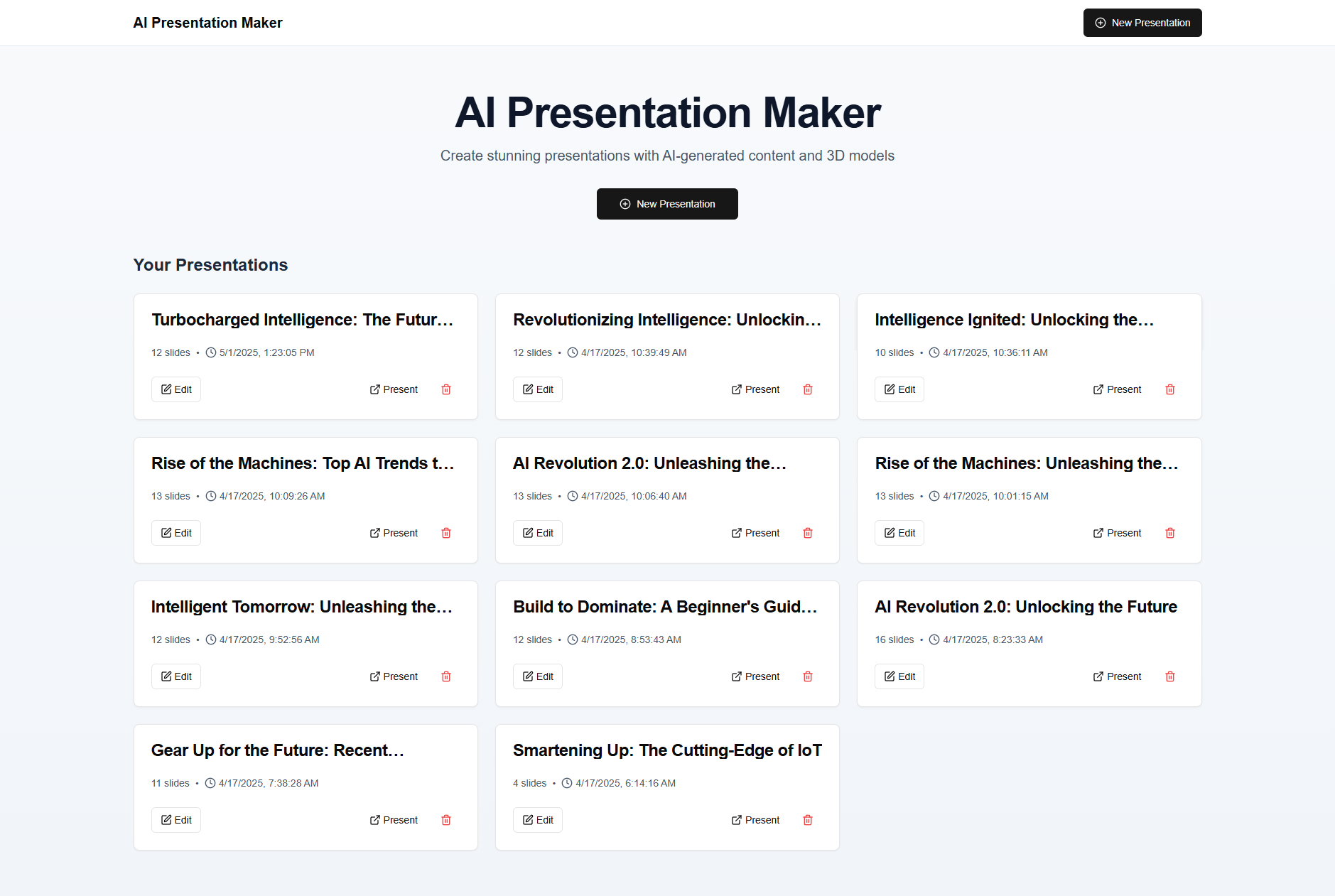Click the pencil icon on Intelligence Ignited card
Image resolution: width=1335 pixels, height=896 pixels.
click(890, 389)
